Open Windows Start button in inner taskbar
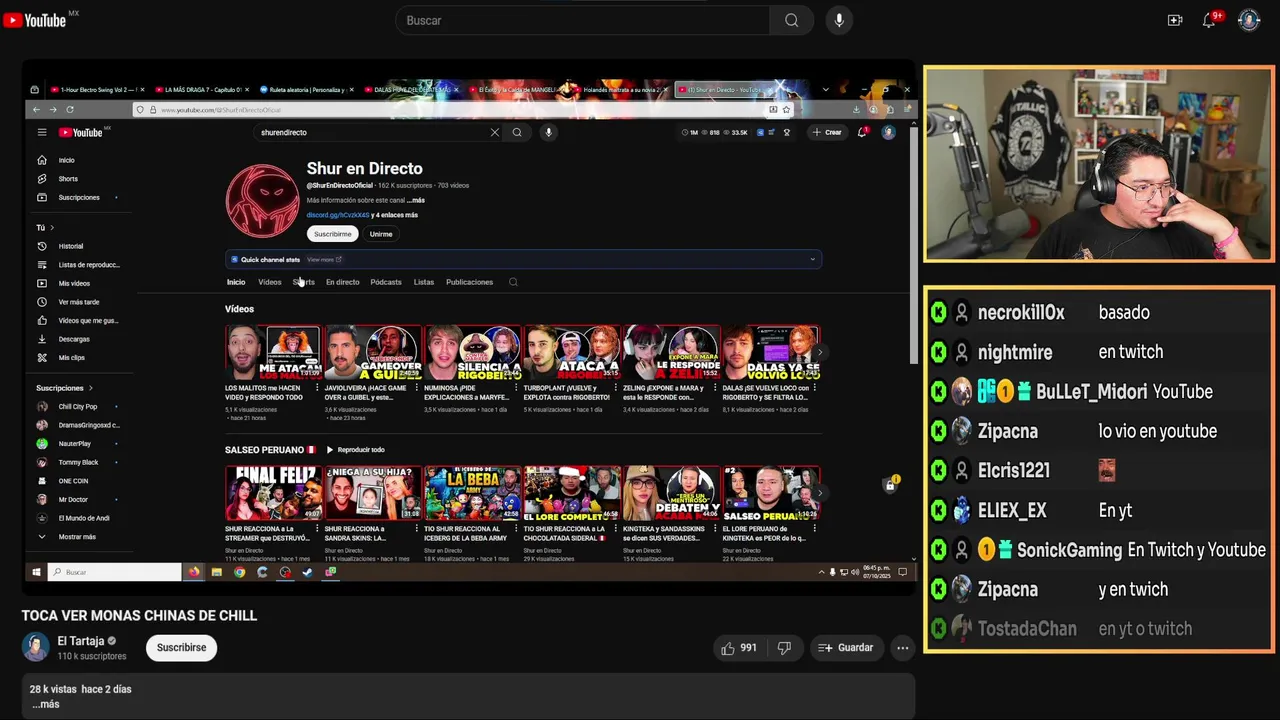Screen dimensions: 1280x720 36,572
